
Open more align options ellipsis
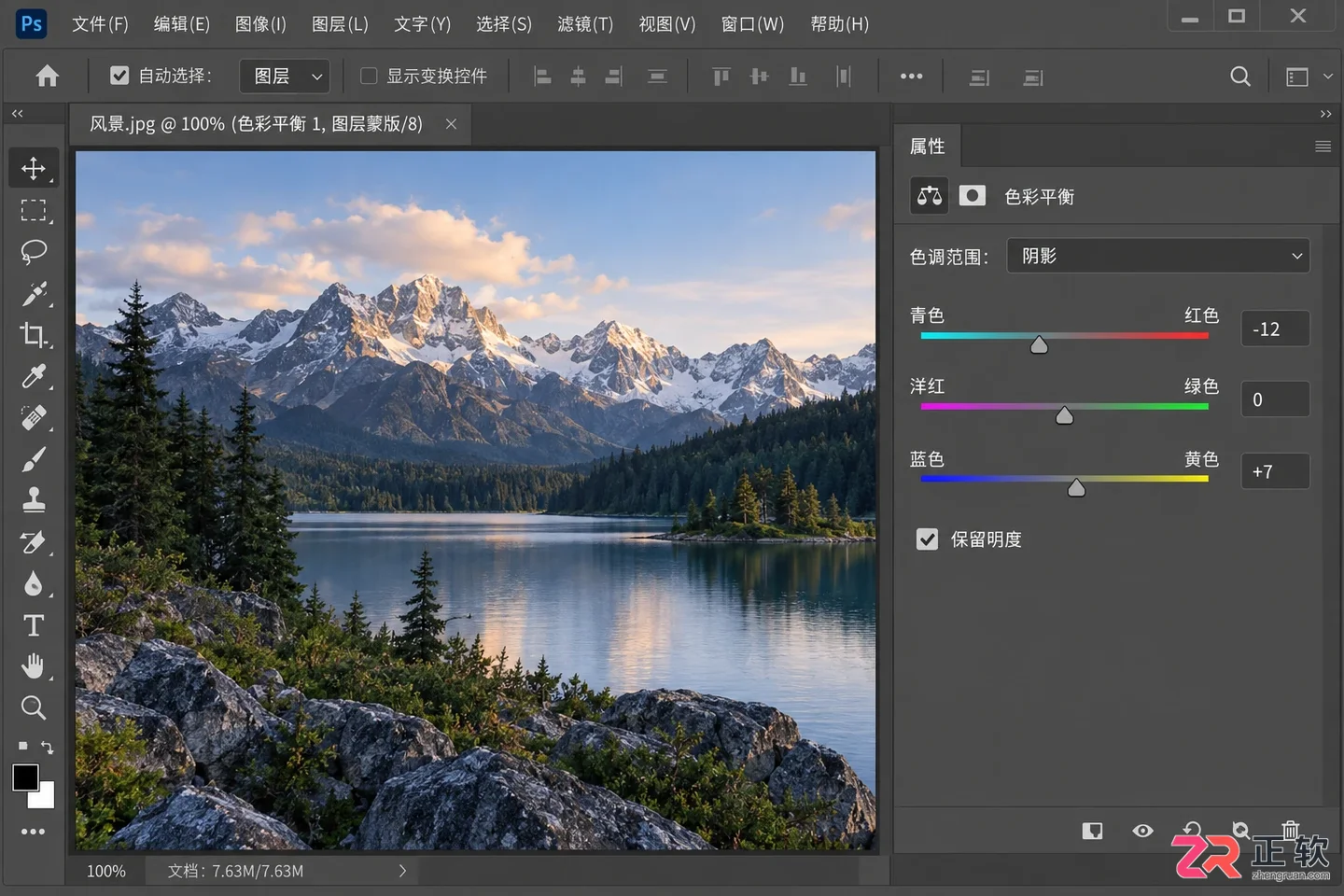point(911,77)
